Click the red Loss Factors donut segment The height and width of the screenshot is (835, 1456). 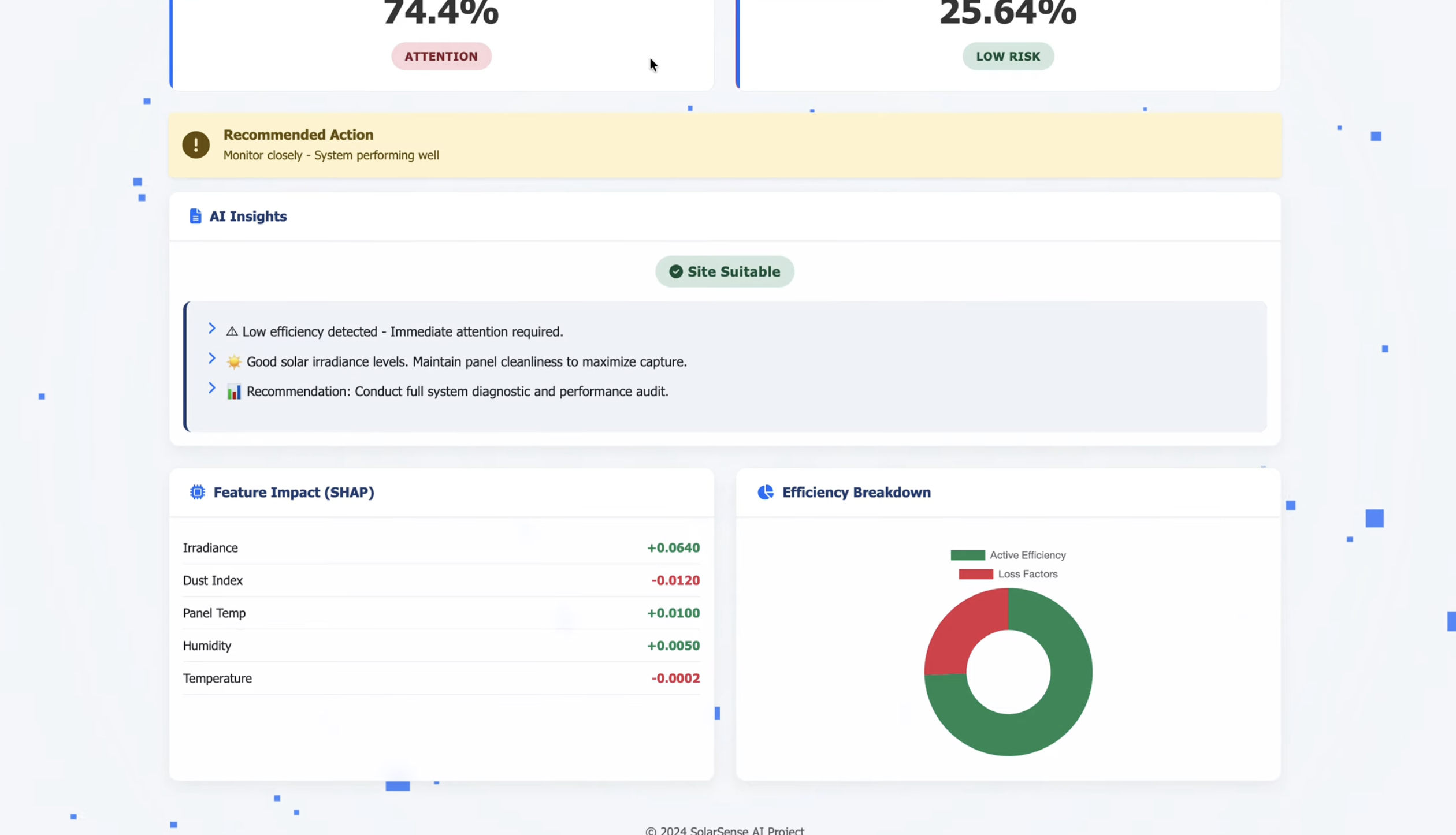point(959,635)
